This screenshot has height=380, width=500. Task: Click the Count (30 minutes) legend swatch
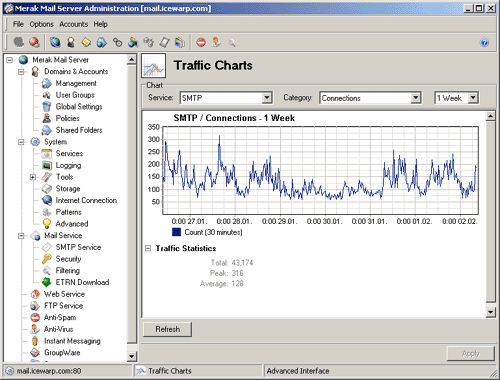176,232
